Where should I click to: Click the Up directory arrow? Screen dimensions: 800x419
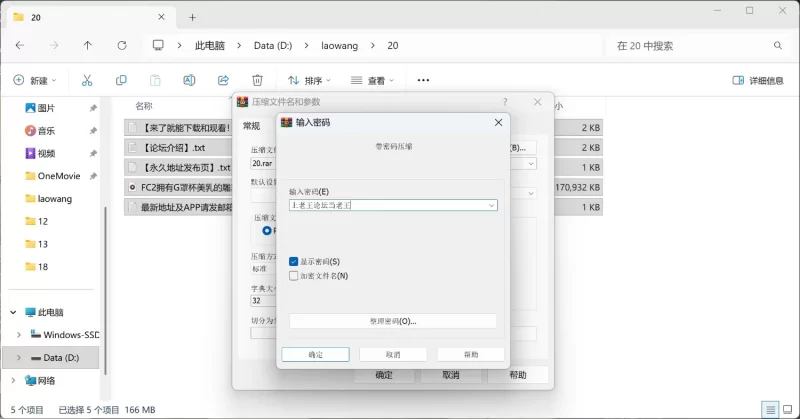(x=88, y=45)
